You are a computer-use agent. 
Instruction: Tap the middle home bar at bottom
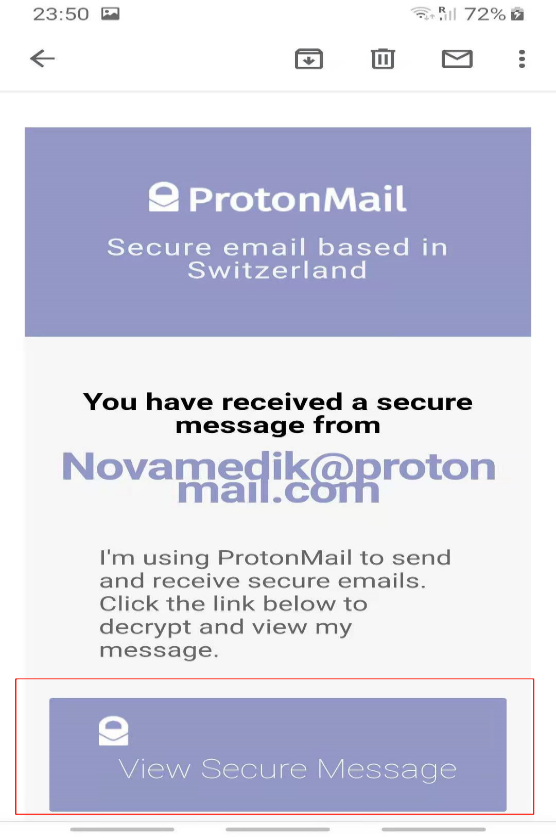click(x=277, y=829)
